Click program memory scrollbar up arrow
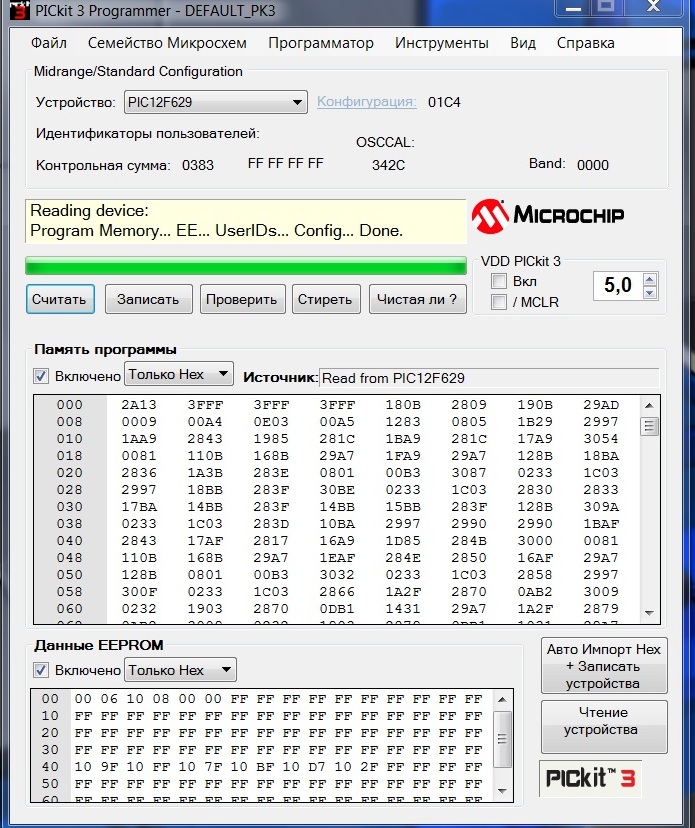The height and width of the screenshot is (828, 695). click(x=650, y=405)
